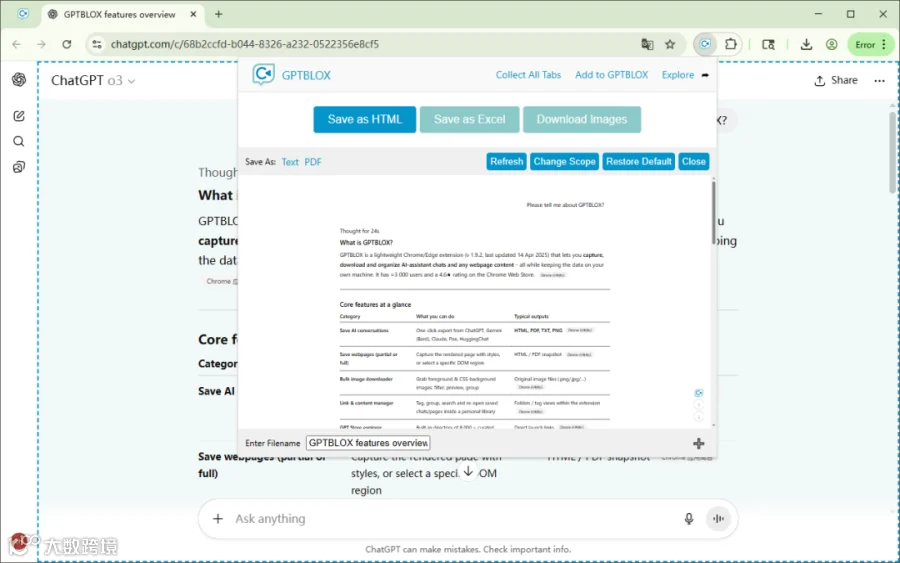Close the GPTBLOX features overview tab
The image size is (900, 563).
pyautogui.click(x=193, y=14)
